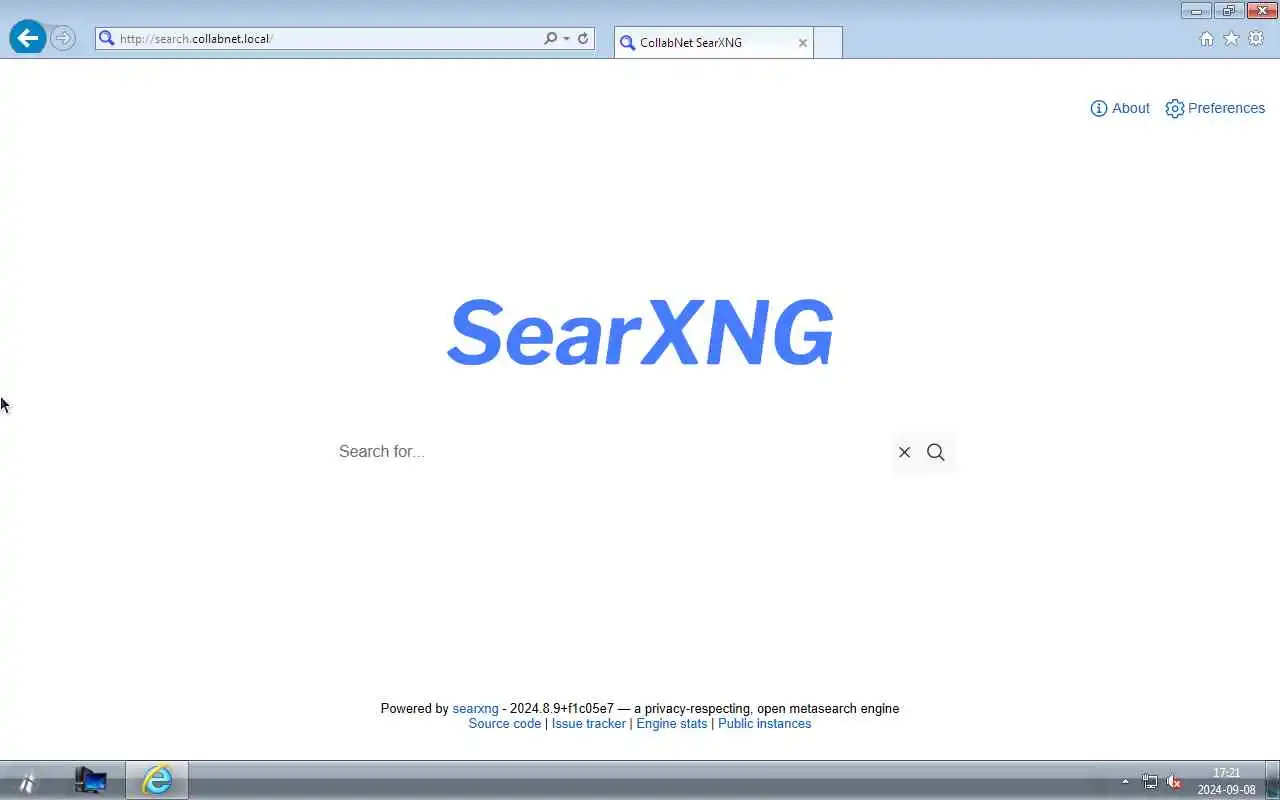The image size is (1280, 800).
Task: Click the address bar search magnifier icon
Action: 550,38
